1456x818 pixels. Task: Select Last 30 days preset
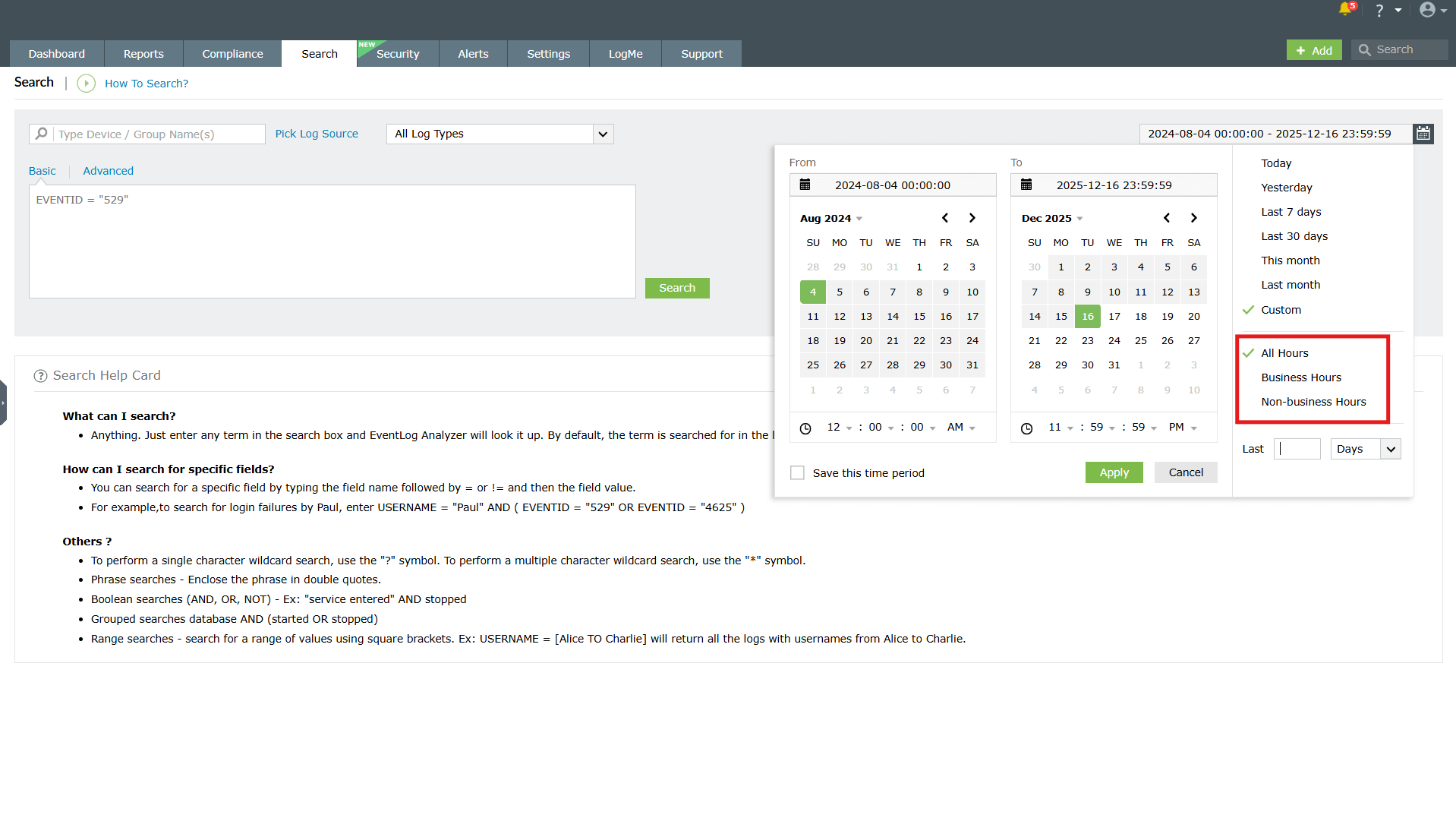[1294, 236]
